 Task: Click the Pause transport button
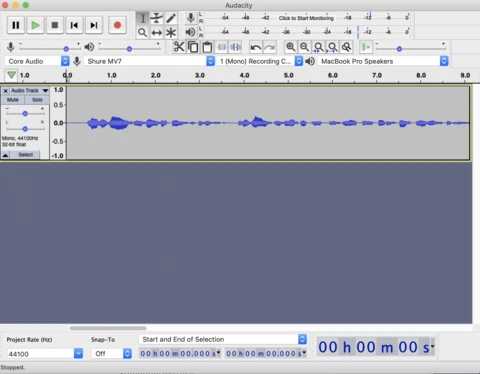point(16,25)
